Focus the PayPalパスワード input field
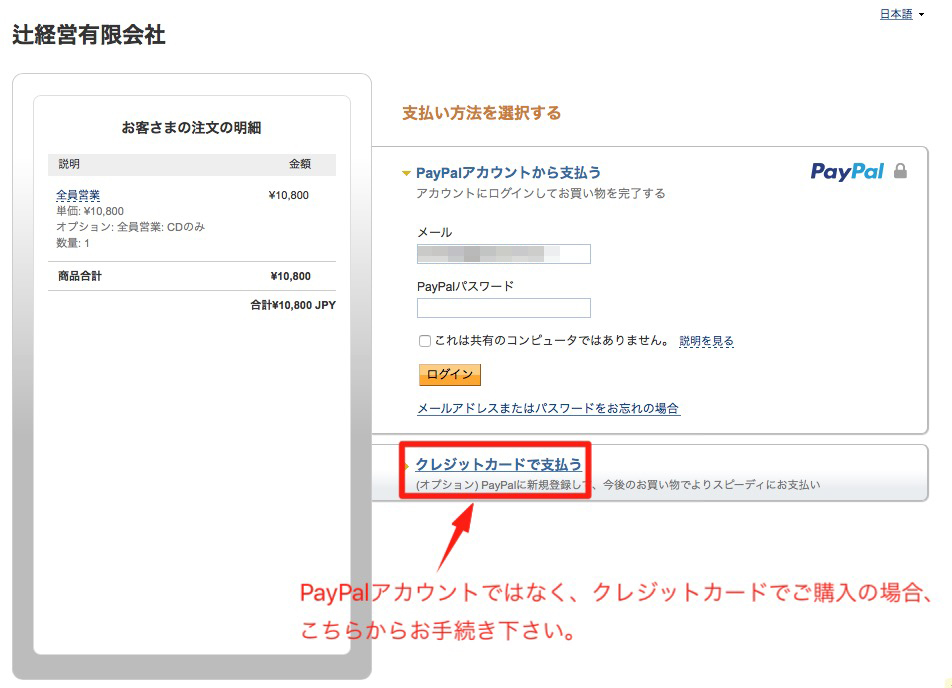This screenshot has height=688, width=952. (x=503, y=308)
